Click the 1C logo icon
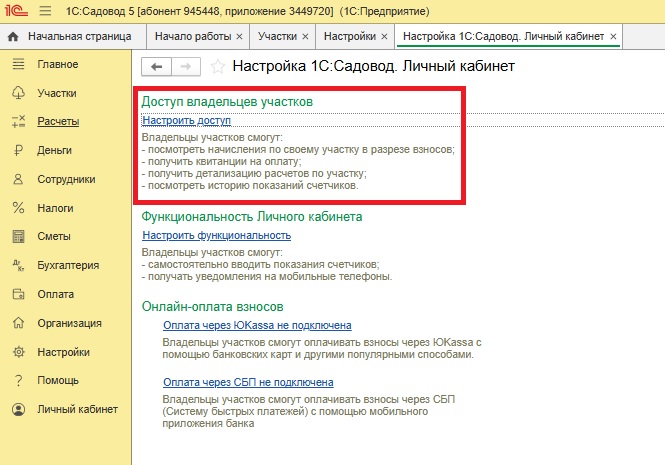Screen dimensions: 665x465 16,10
